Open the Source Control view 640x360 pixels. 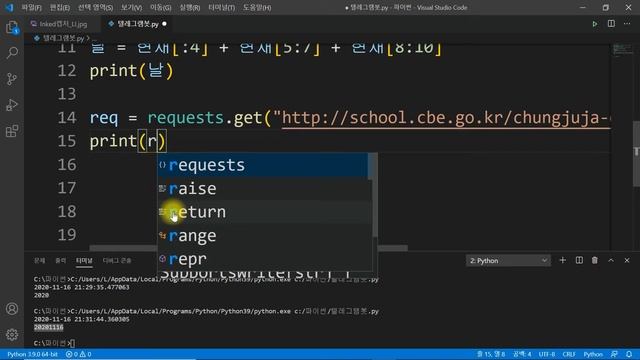12,79
